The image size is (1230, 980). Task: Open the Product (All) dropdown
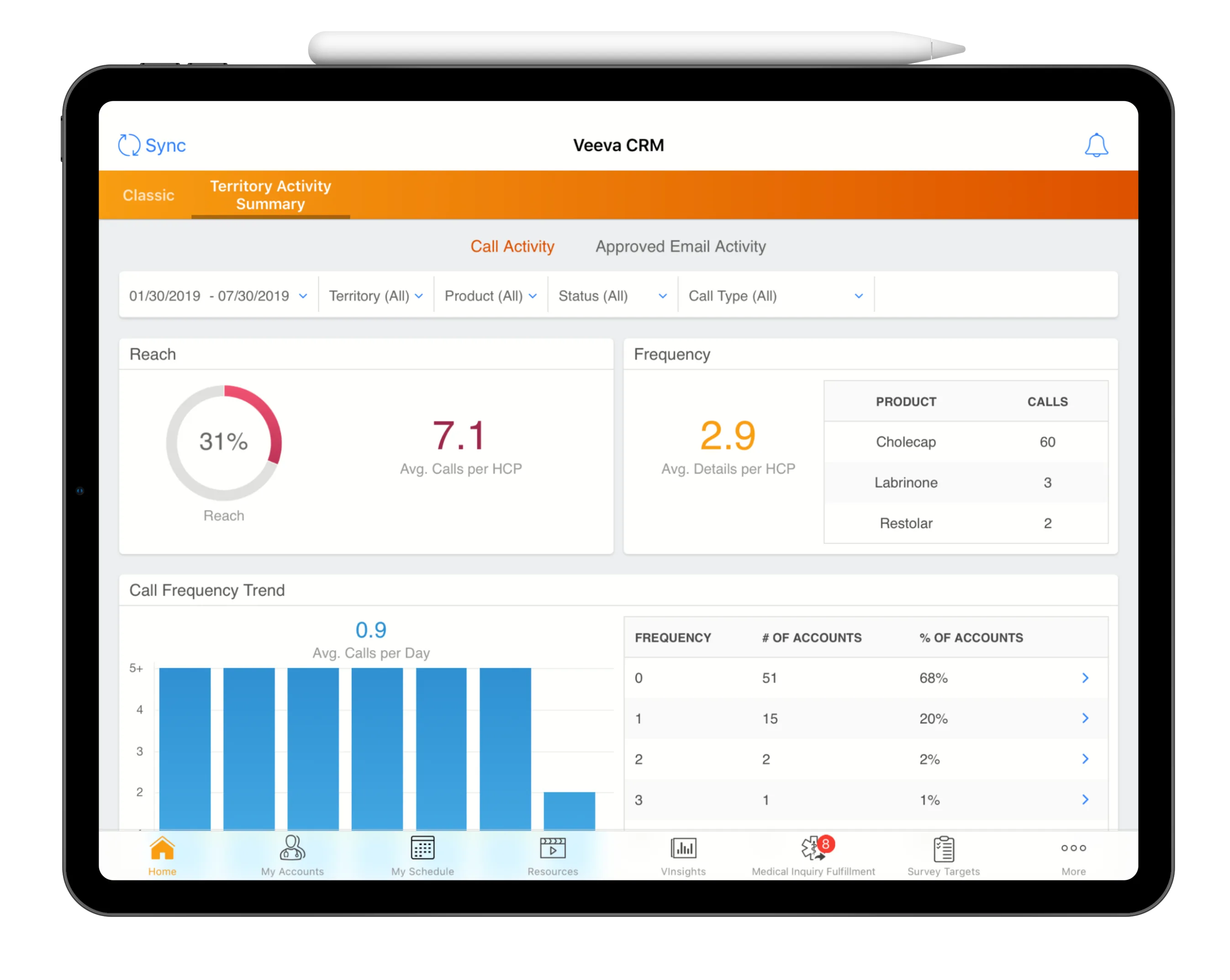[491, 295]
